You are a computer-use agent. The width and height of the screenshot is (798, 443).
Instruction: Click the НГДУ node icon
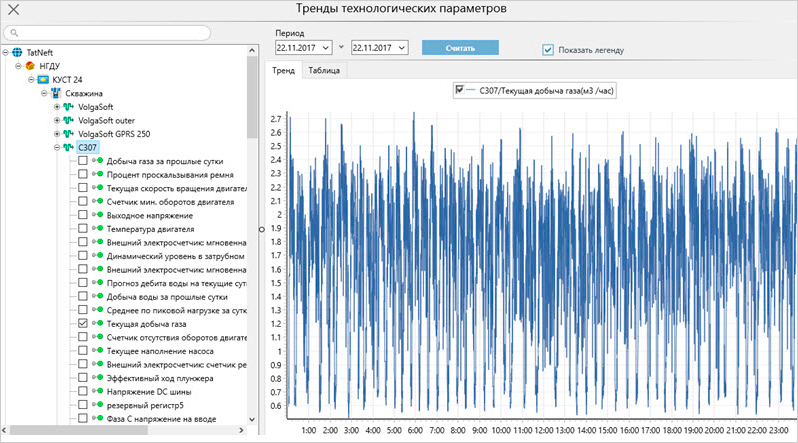coord(31,65)
